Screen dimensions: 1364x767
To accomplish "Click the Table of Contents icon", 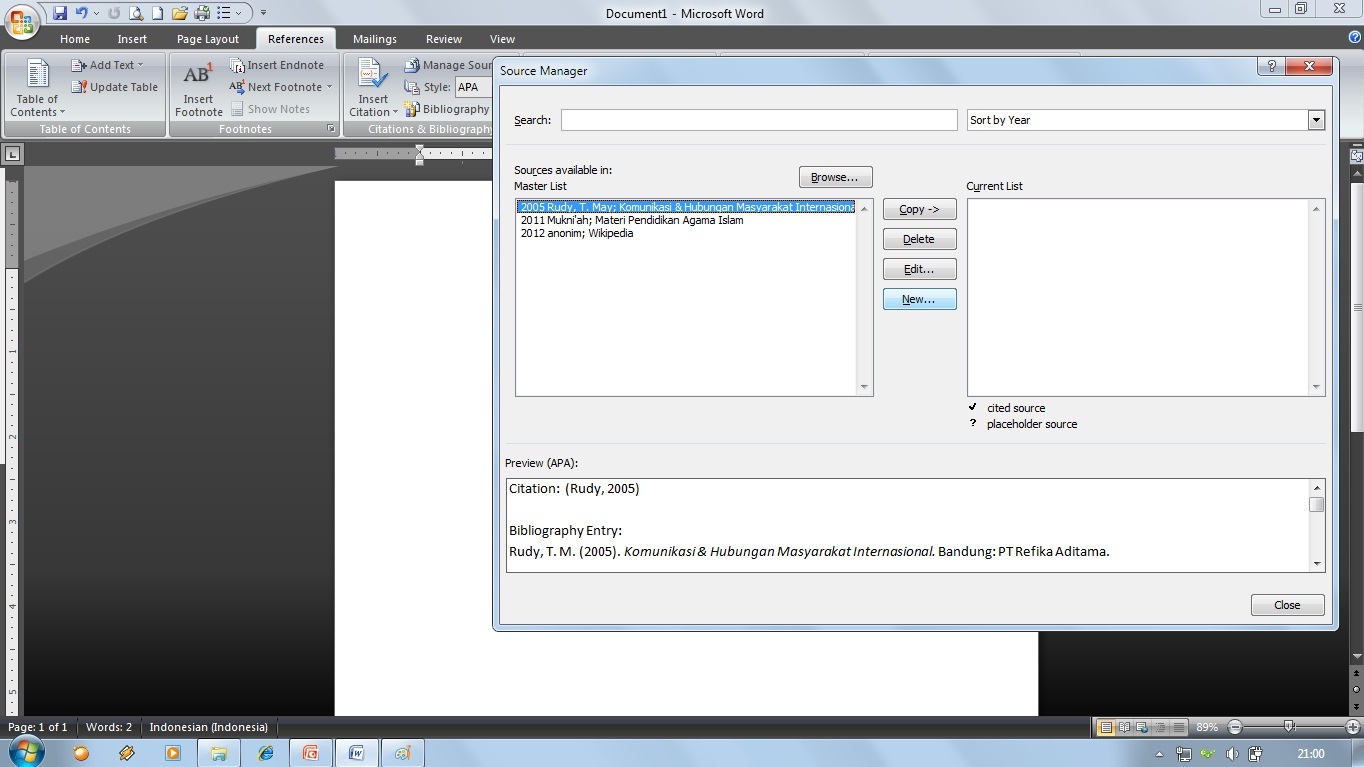I will click(x=37, y=74).
